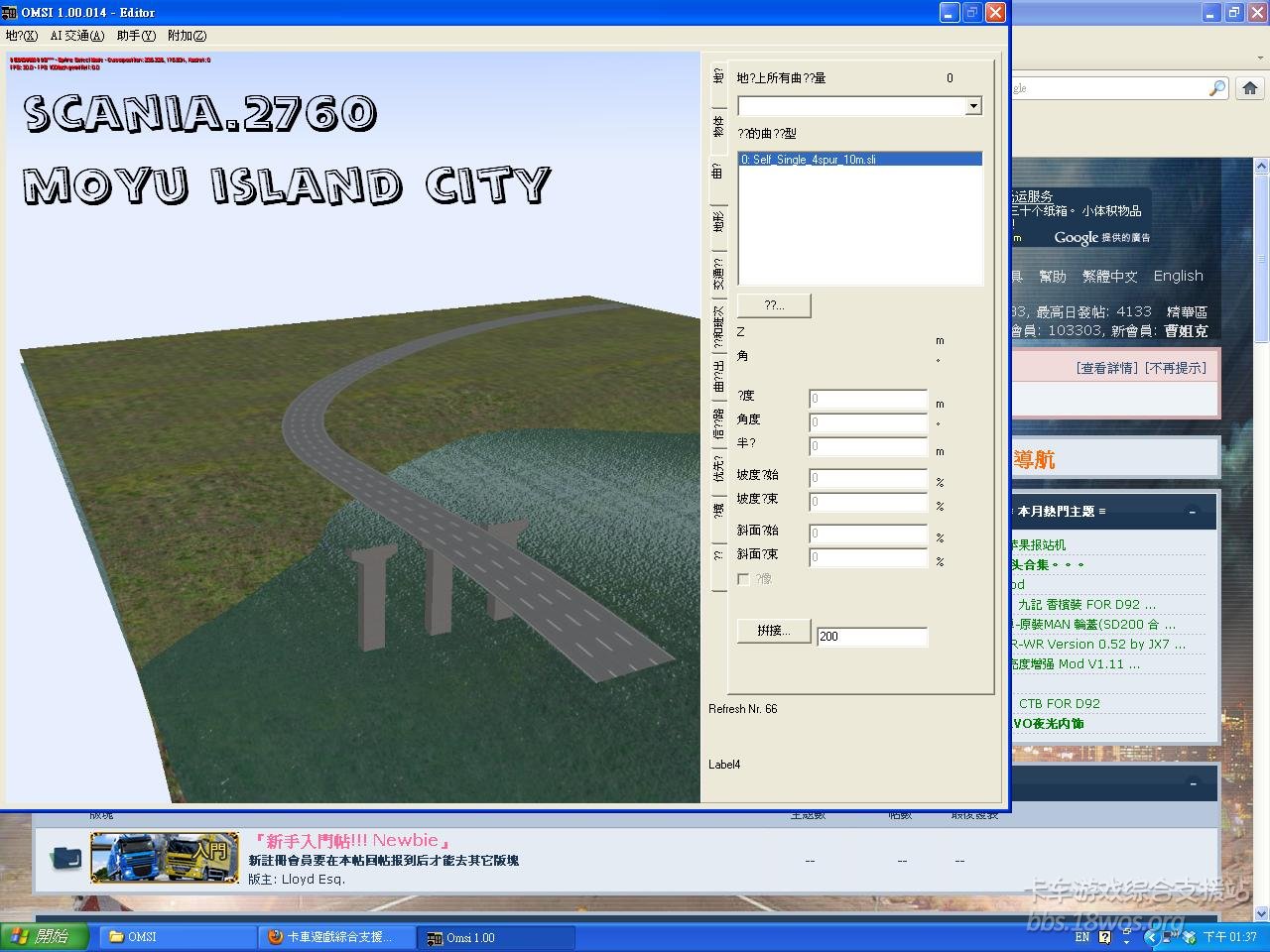Switch to the 地形 side tab
Screen dimensions: 1270x952
pyautogui.click(x=718, y=222)
